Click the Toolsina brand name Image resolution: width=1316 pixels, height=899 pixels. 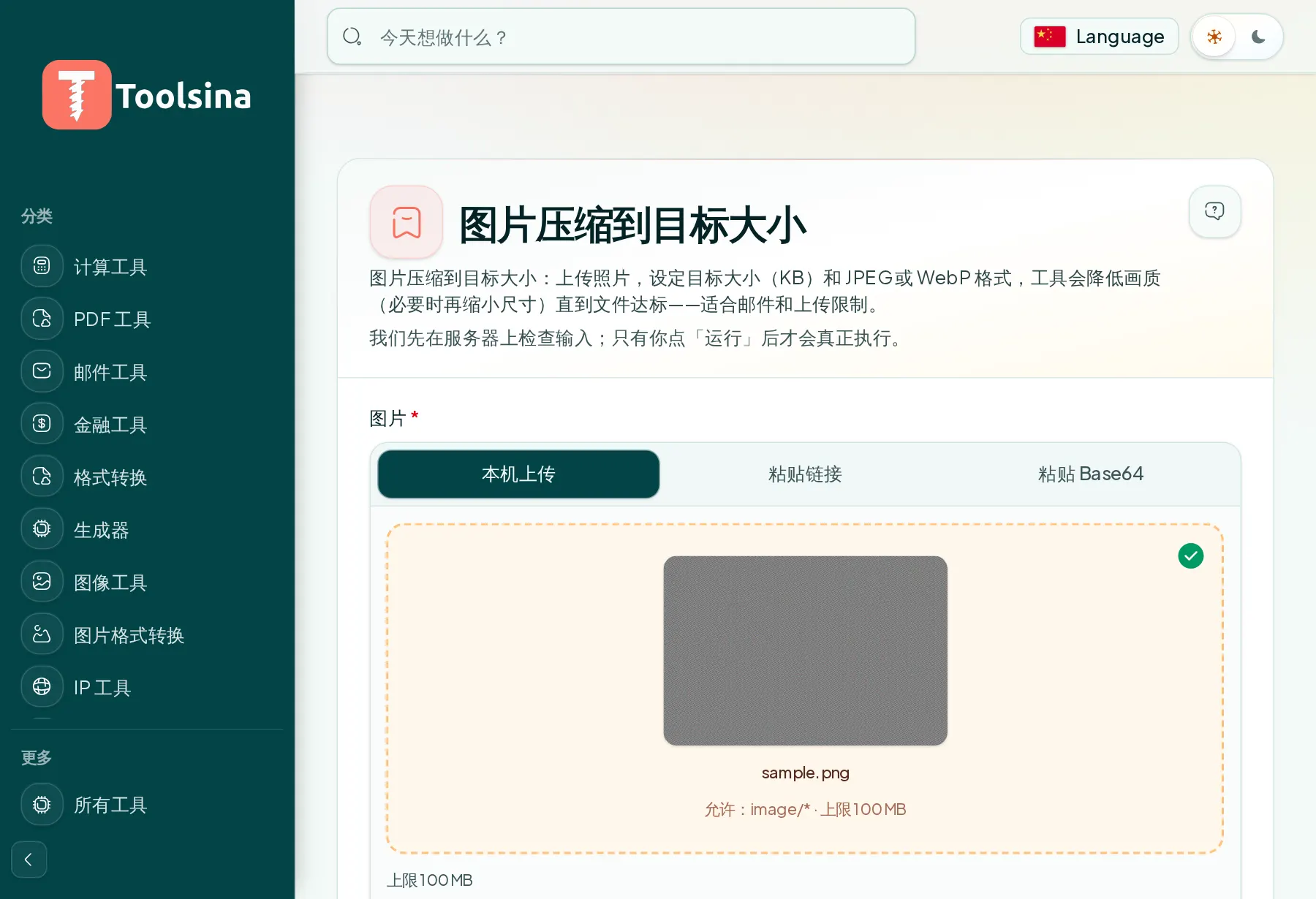184,96
